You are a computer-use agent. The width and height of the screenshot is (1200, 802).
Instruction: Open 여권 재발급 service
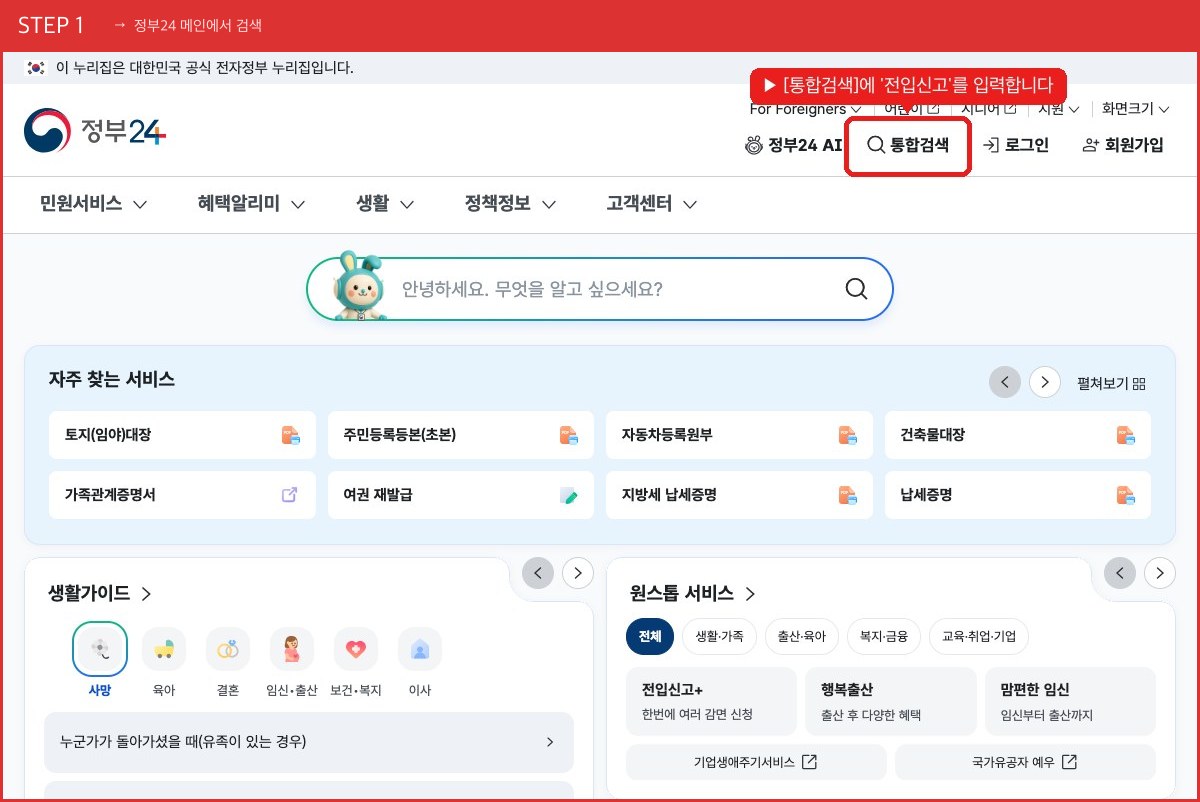(x=461, y=494)
